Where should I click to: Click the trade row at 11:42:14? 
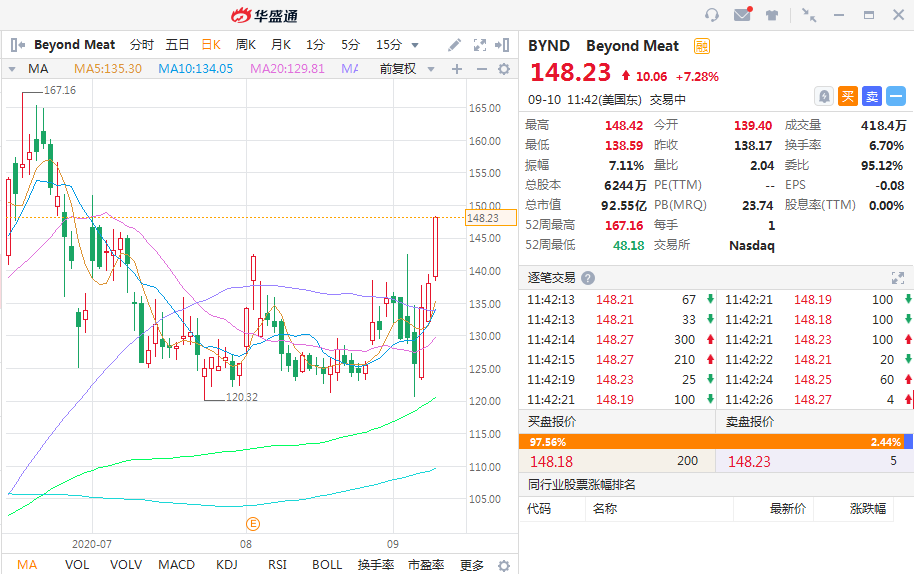coord(617,340)
